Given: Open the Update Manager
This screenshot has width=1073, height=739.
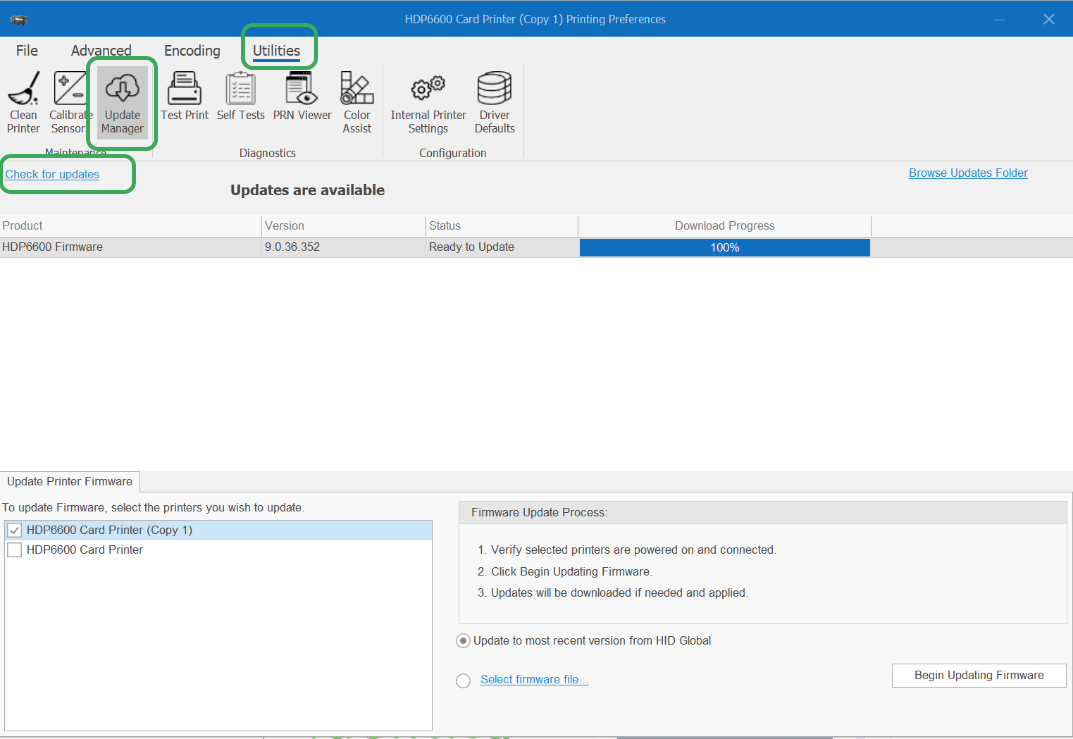Looking at the screenshot, I should [x=122, y=103].
